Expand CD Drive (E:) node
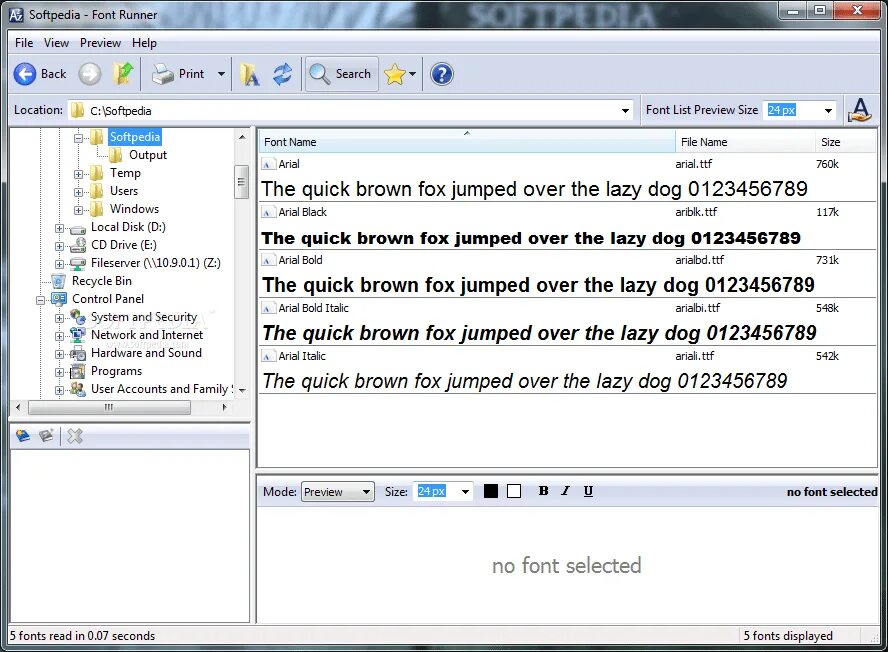 tap(59, 246)
